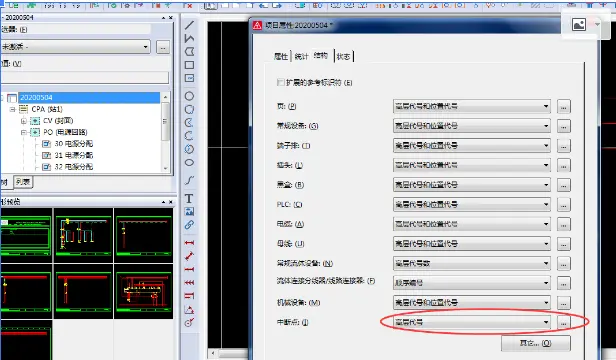Click the ... button next to navigator filter

tap(163, 47)
